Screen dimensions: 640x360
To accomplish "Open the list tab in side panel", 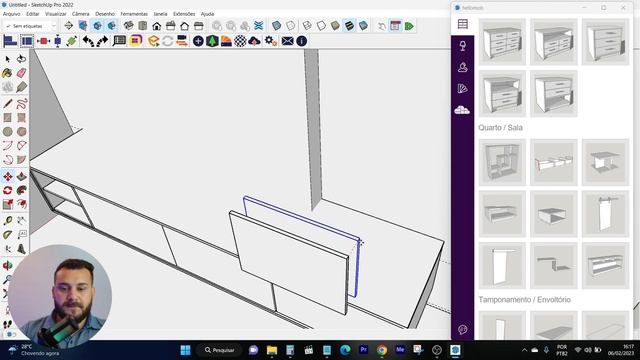I will tap(462, 24).
